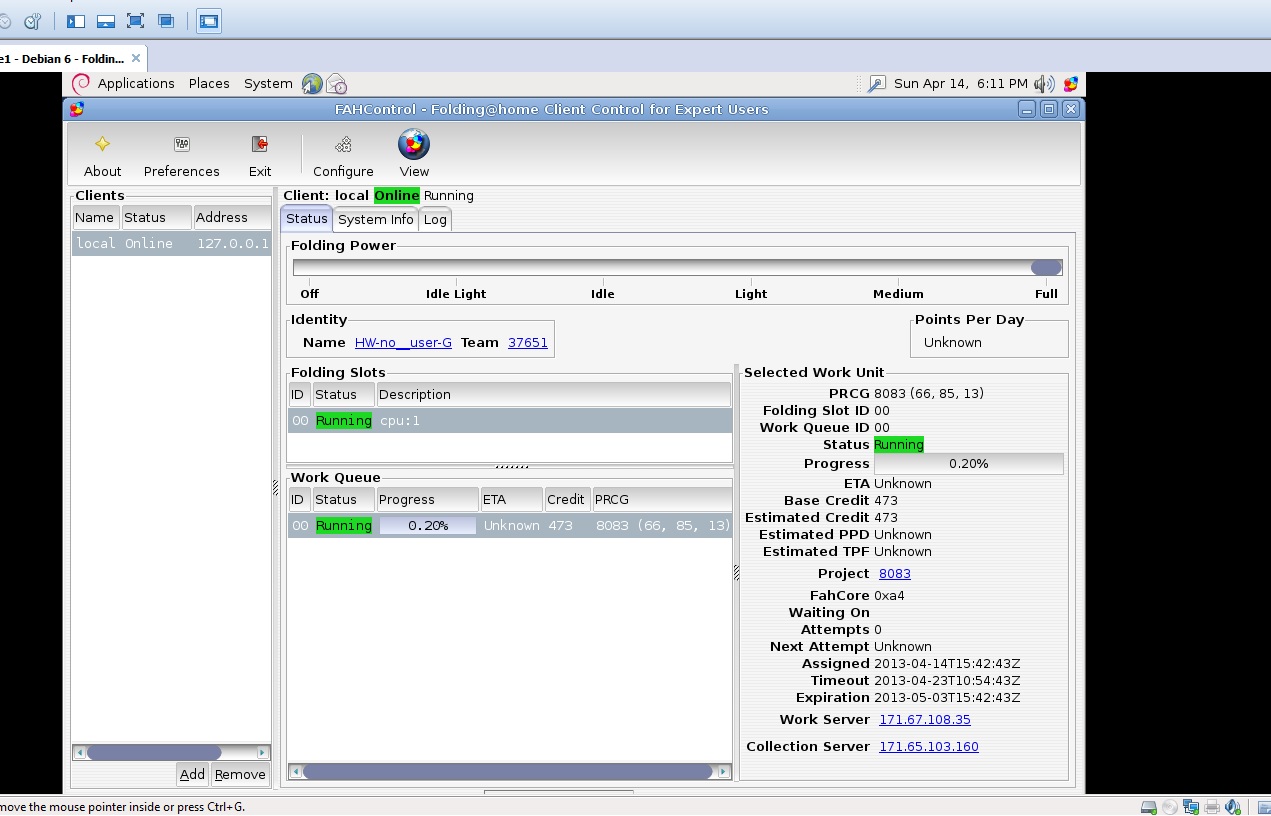This screenshot has width=1271, height=816.
Task: Click the VMware hard disk status icon
Action: [1149, 806]
